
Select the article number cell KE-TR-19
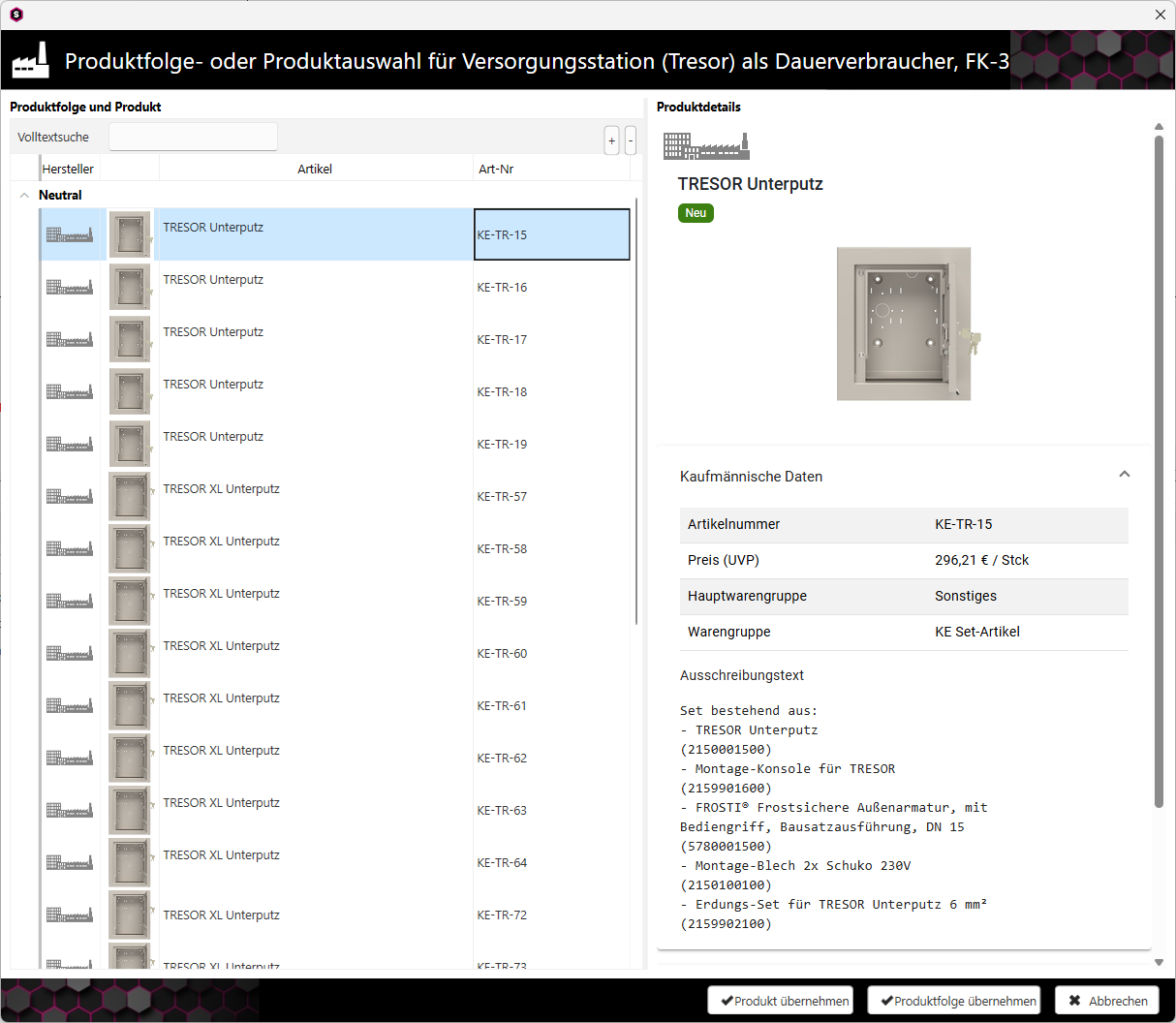pyautogui.click(x=552, y=444)
